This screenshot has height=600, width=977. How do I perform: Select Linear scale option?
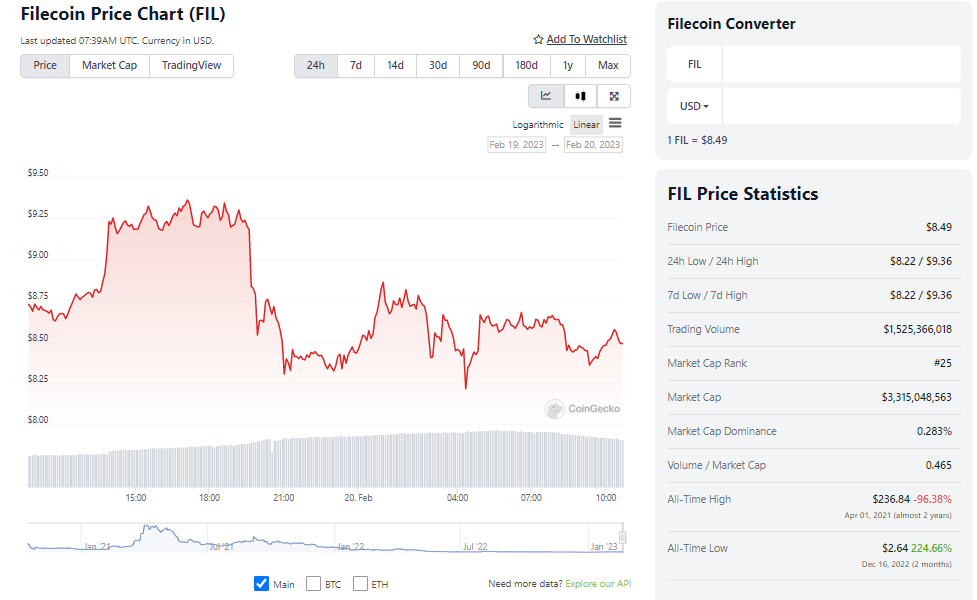coord(586,125)
